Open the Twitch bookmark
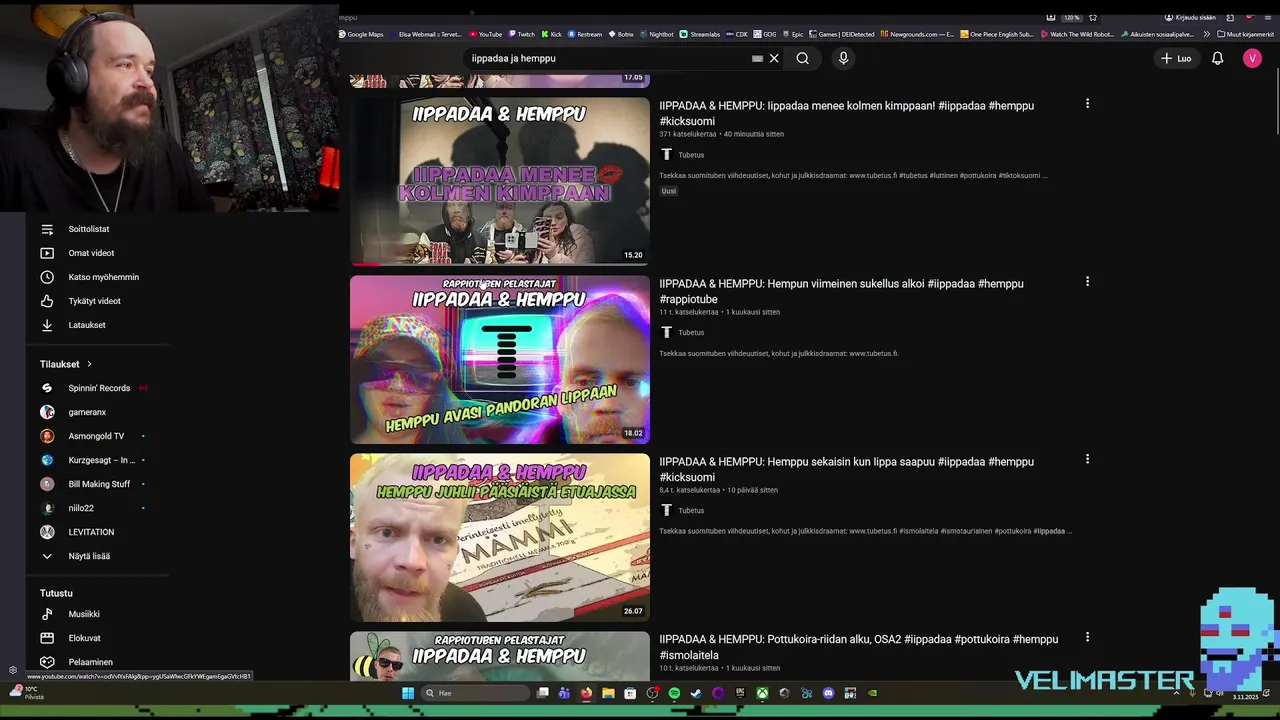Viewport: 1280px width, 720px height. click(522, 34)
